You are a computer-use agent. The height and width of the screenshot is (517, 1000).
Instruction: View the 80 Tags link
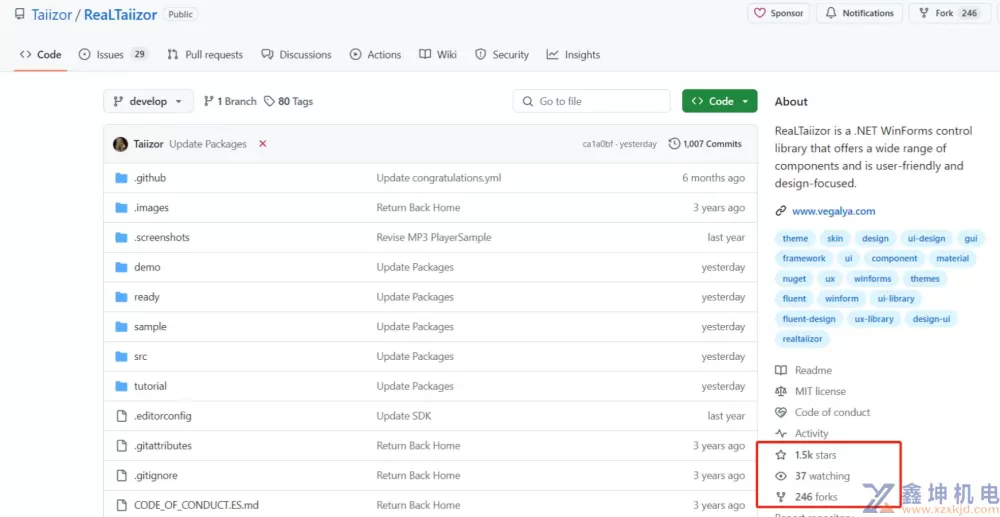(288, 101)
